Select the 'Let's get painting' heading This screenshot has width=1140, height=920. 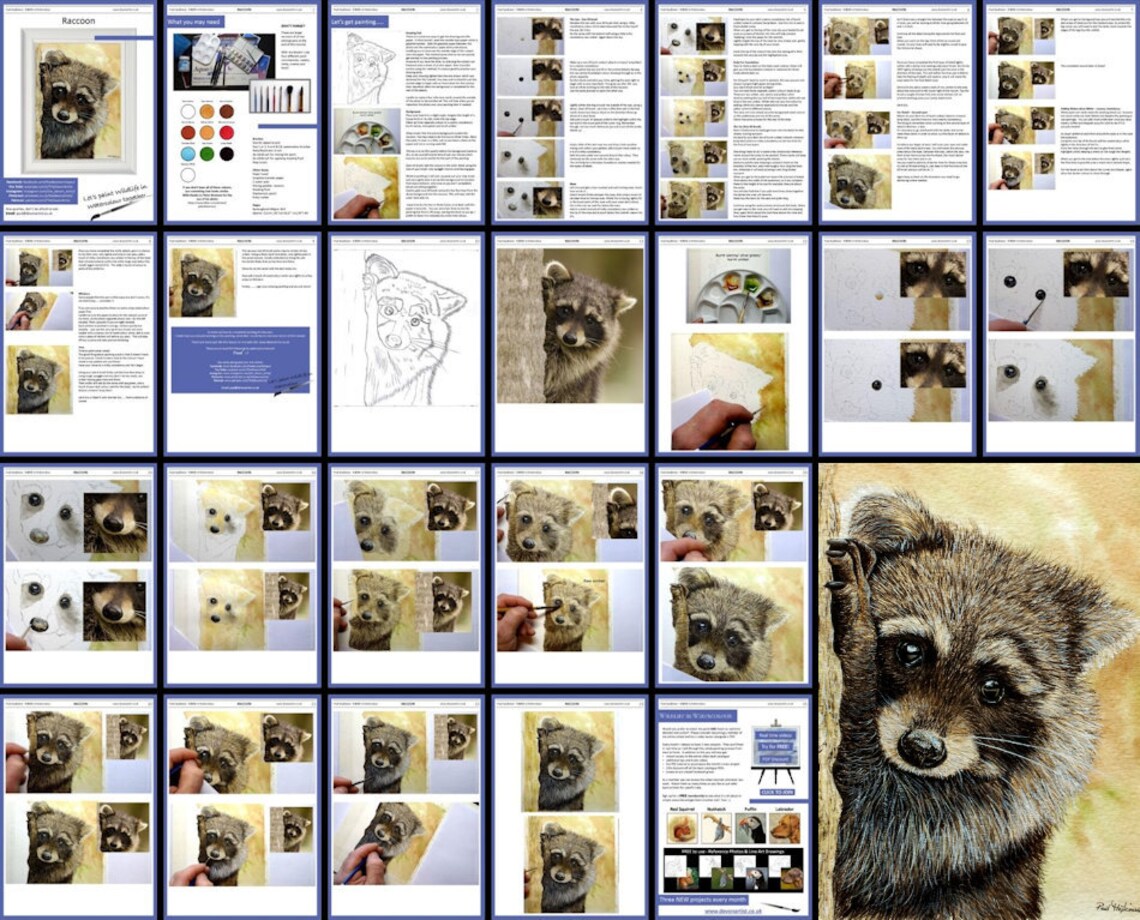click(x=359, y=22)
